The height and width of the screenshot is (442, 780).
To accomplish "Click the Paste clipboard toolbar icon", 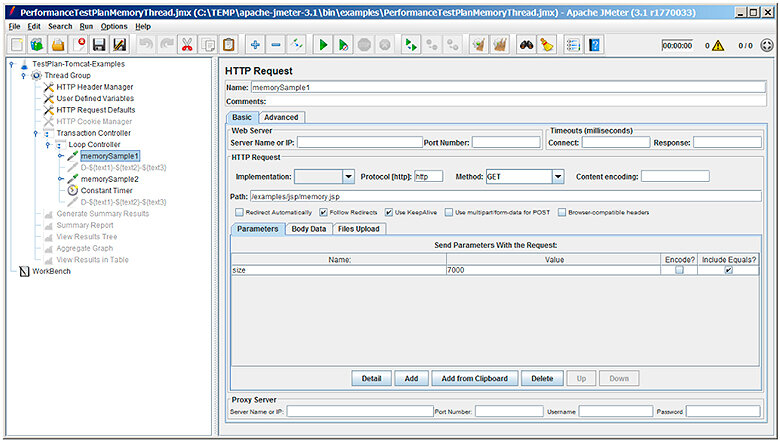I will coord(229,45).
